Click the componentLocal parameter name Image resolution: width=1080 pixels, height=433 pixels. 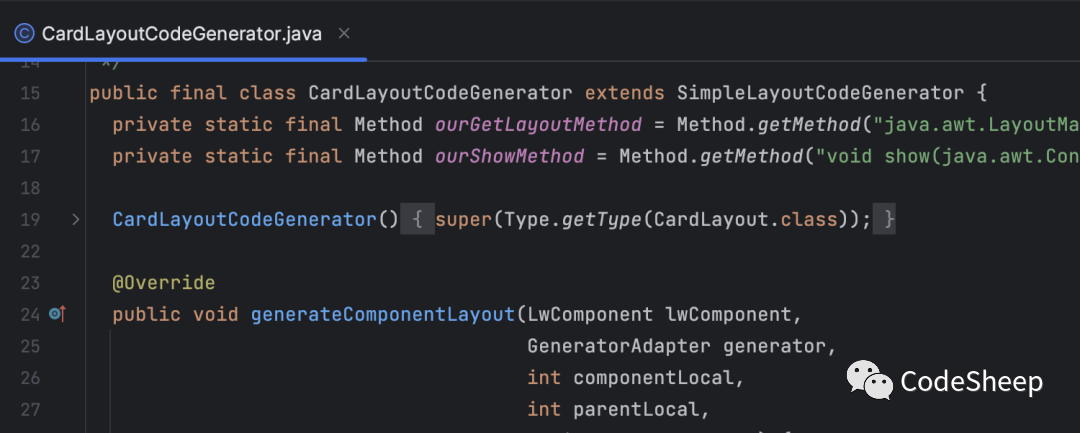(x=654, y=378)
